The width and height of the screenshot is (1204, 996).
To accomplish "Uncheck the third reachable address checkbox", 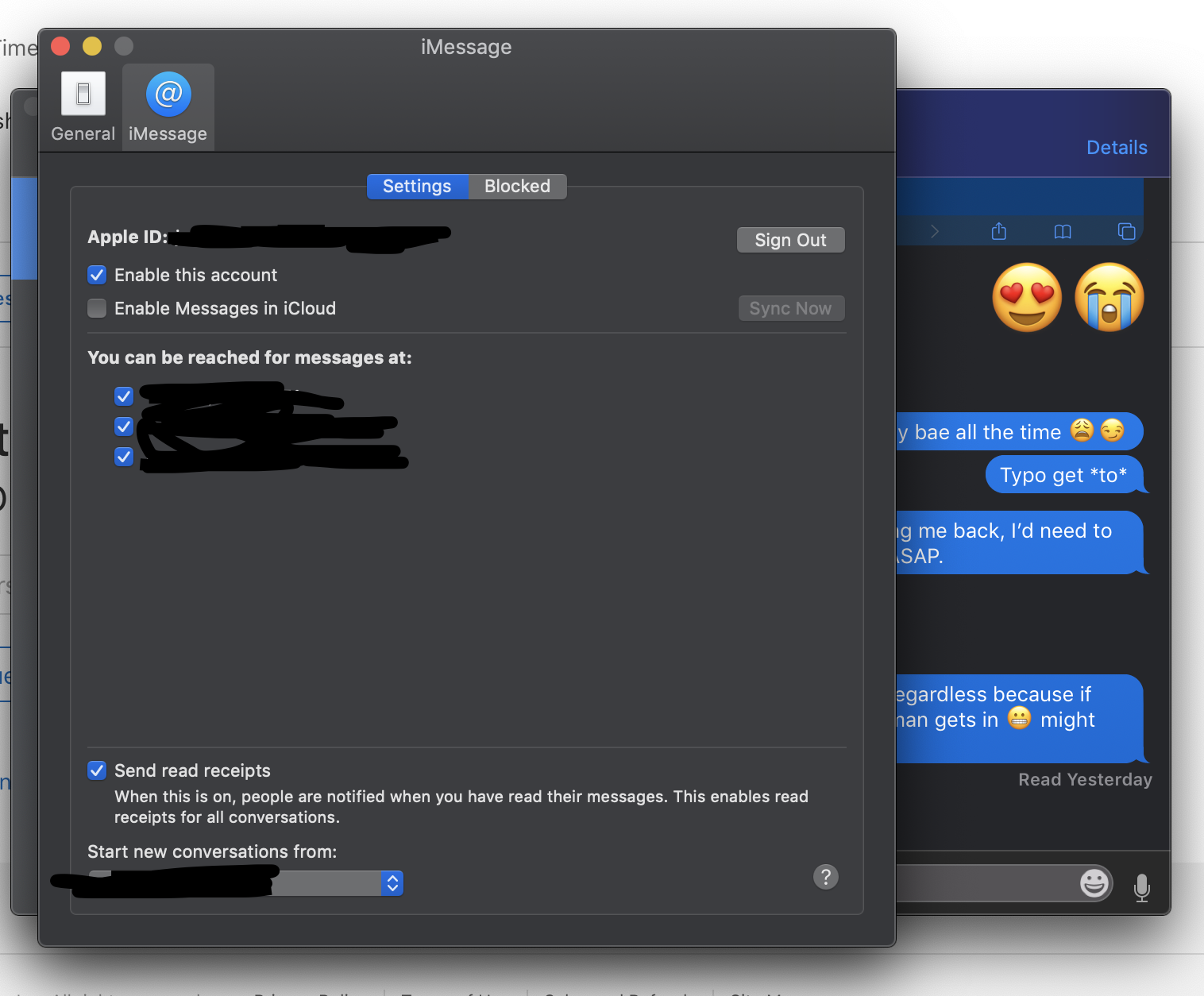I will click(x=124, y=457).
